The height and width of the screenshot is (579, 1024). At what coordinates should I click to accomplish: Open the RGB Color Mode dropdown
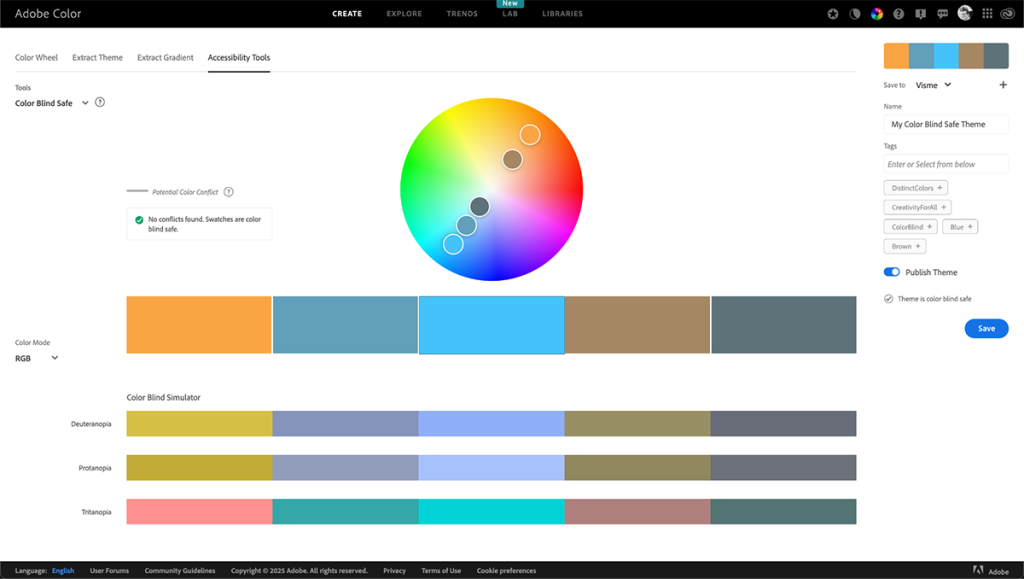pyautogui.click(x=37, y=357)
